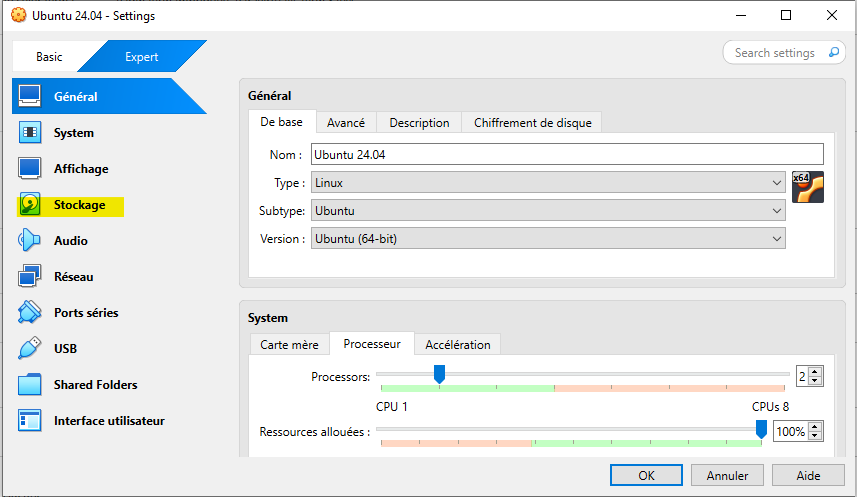Select the Ports séries icon
This screenshot has width=857, height=497.
(30, 313)
